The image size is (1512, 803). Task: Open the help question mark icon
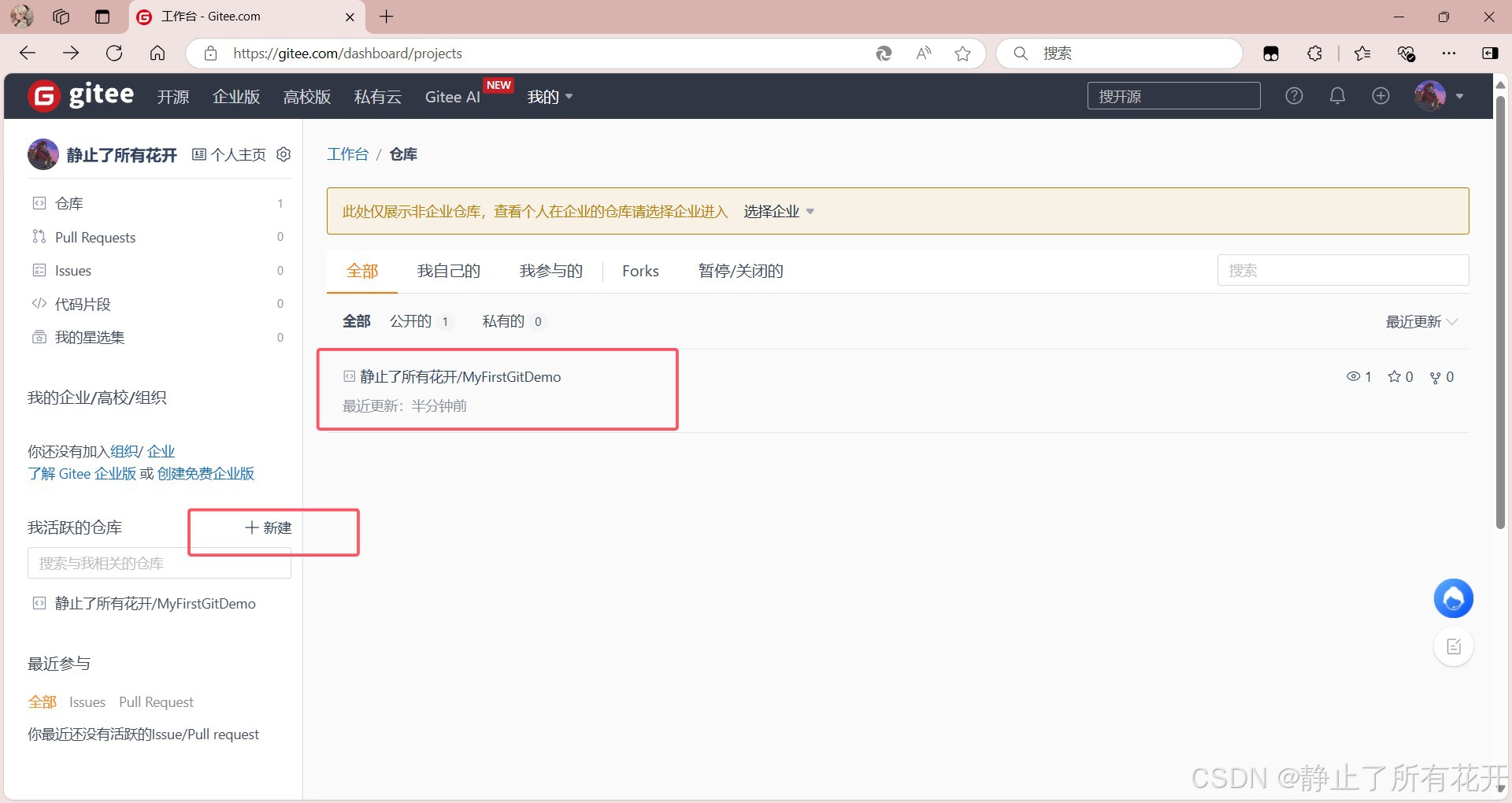(1294, 96)
